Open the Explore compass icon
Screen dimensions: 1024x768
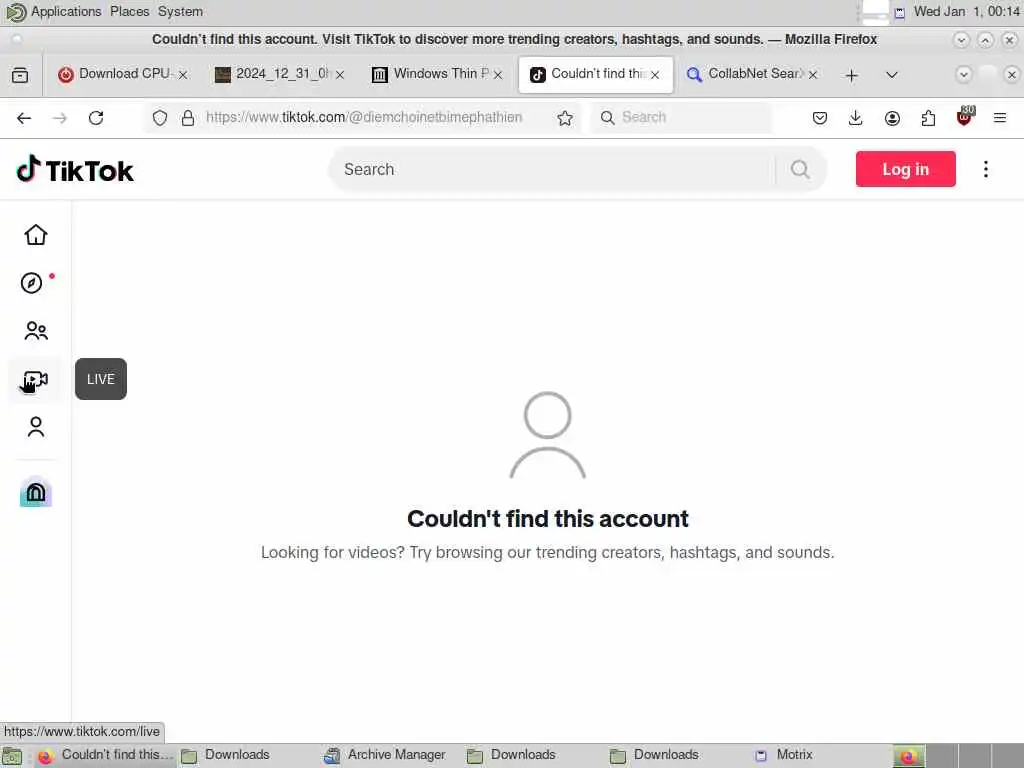[x=31, y=283]
